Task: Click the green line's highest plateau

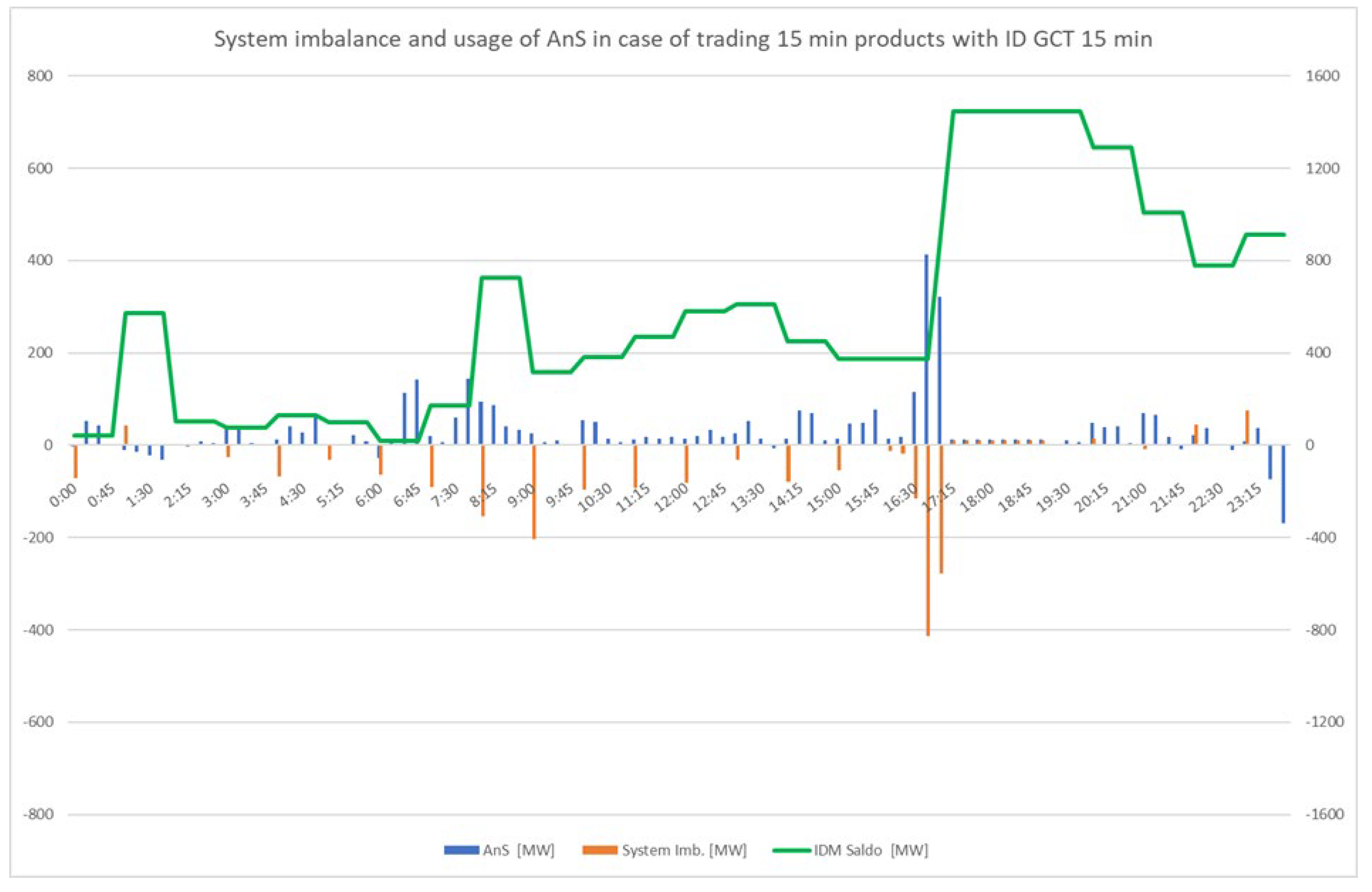Action: [1017, 111]
